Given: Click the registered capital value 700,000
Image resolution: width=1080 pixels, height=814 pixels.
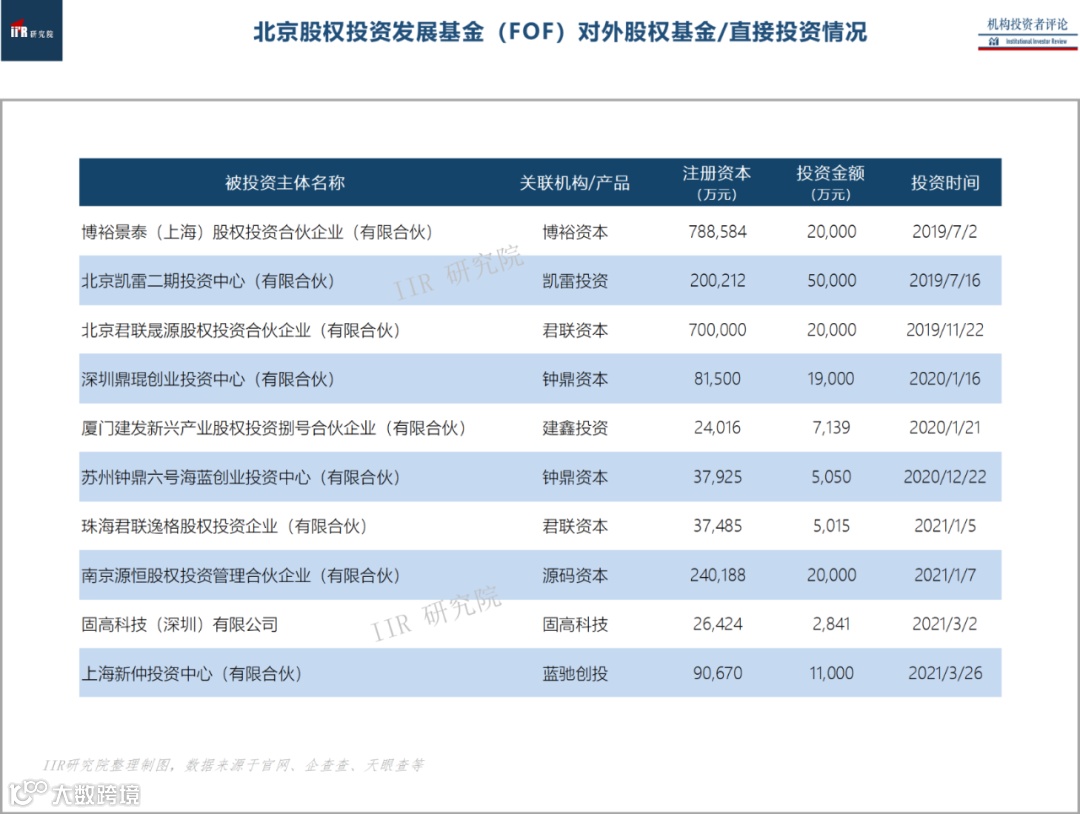Looking at the screenshot, I should pos(717,331).
